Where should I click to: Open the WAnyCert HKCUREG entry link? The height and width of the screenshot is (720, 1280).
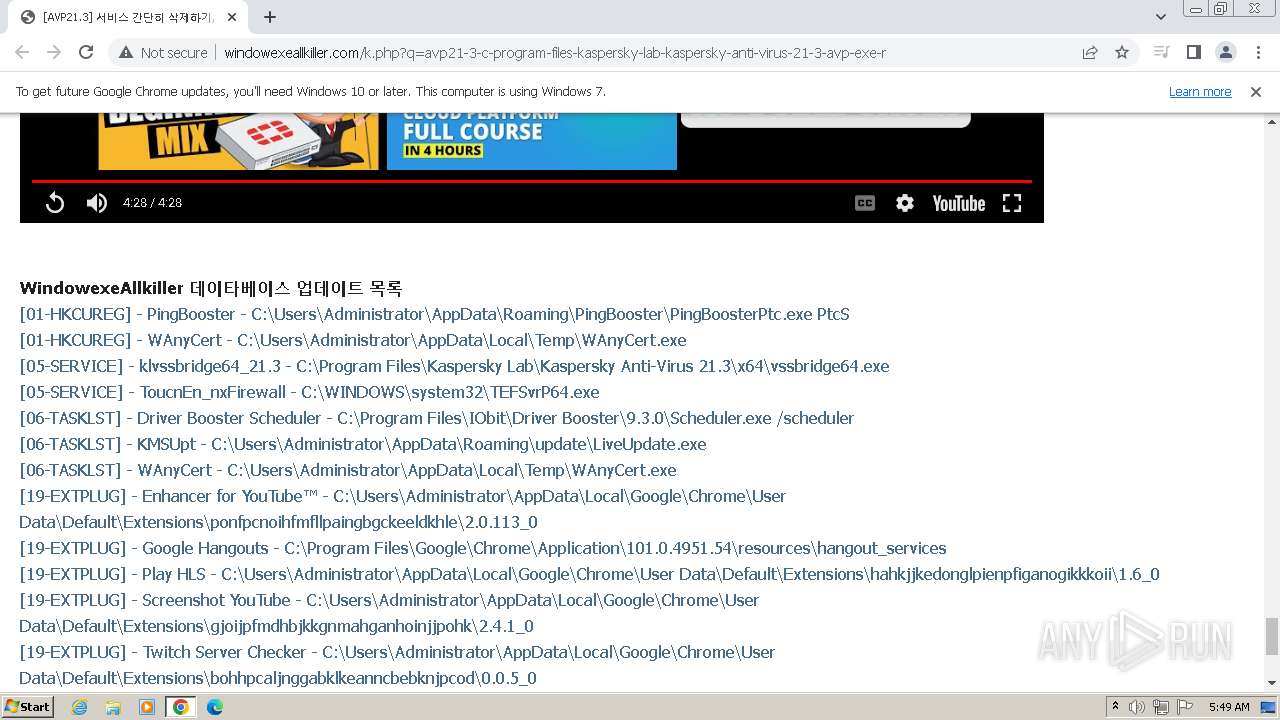point(353,340)
